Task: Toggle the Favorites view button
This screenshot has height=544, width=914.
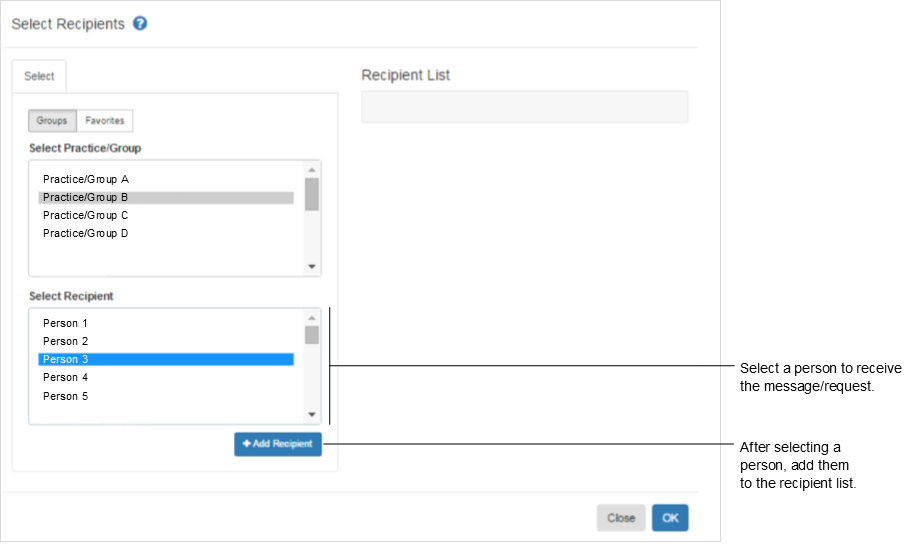Action: [105, 121]
